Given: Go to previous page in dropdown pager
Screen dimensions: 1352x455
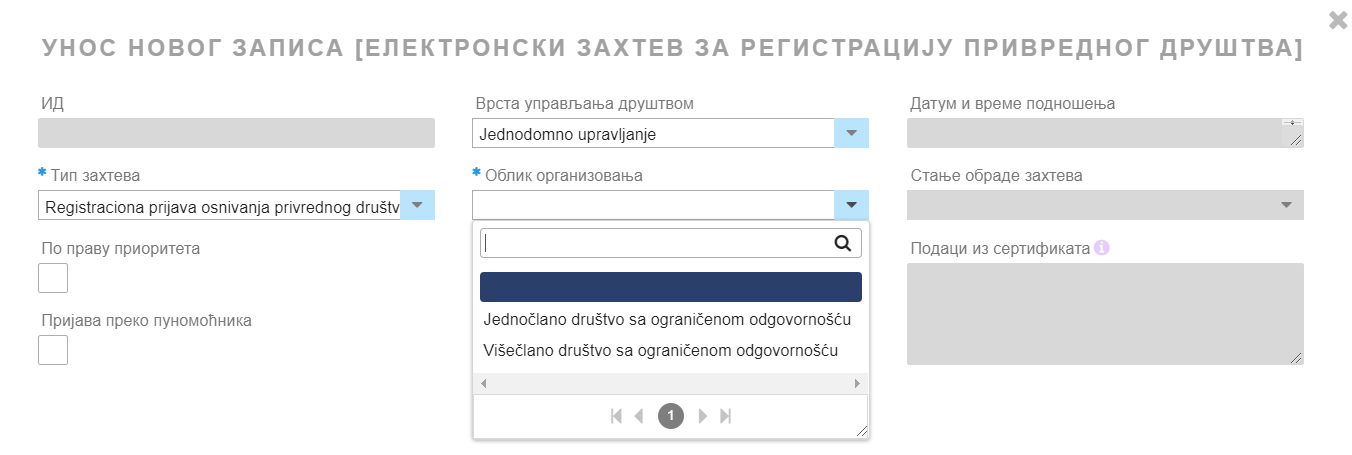Looking at the screenshot, I should (x=640, y=416).
